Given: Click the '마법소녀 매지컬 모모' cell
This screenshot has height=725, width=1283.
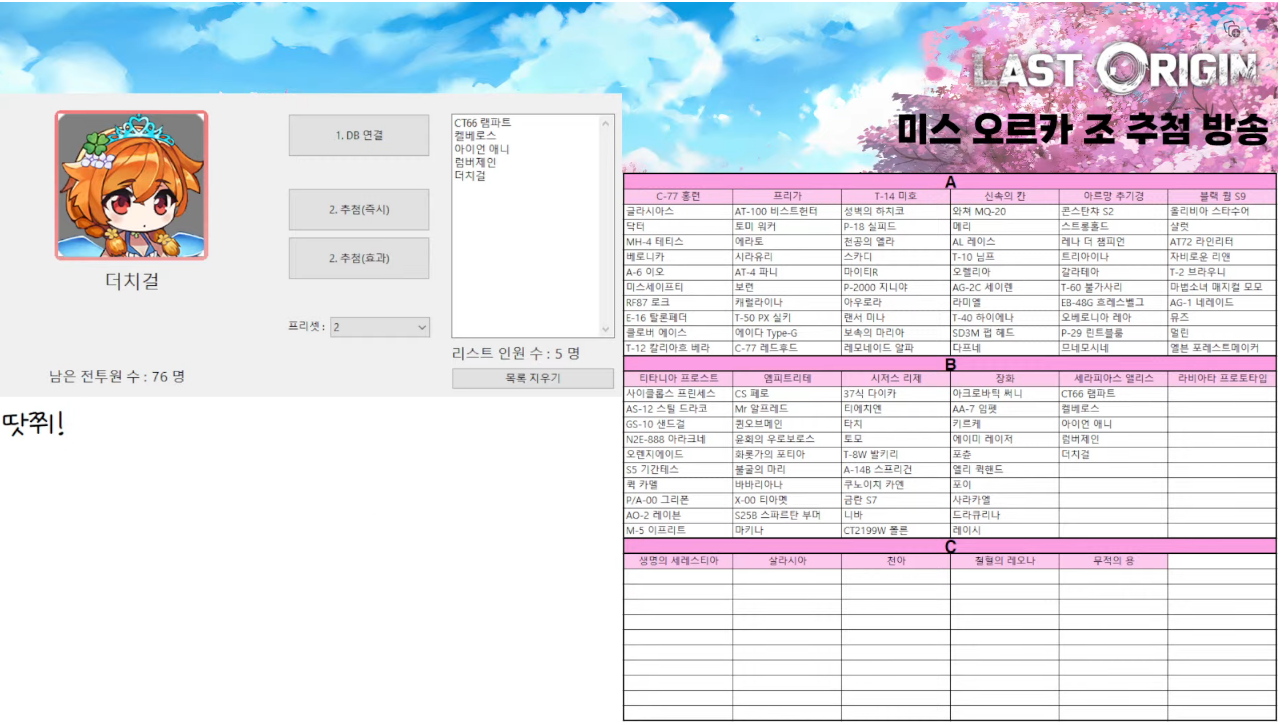Looking at the screenshot, I should pos(1223,287).
